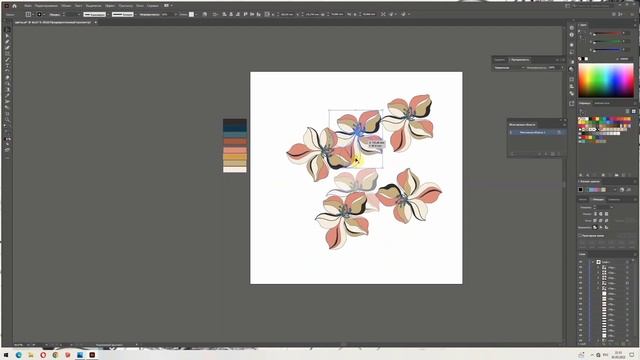640x360 pixels.
Task: Select the salmon pink swatch beside the artboard
Action: [x=235, y=150]
